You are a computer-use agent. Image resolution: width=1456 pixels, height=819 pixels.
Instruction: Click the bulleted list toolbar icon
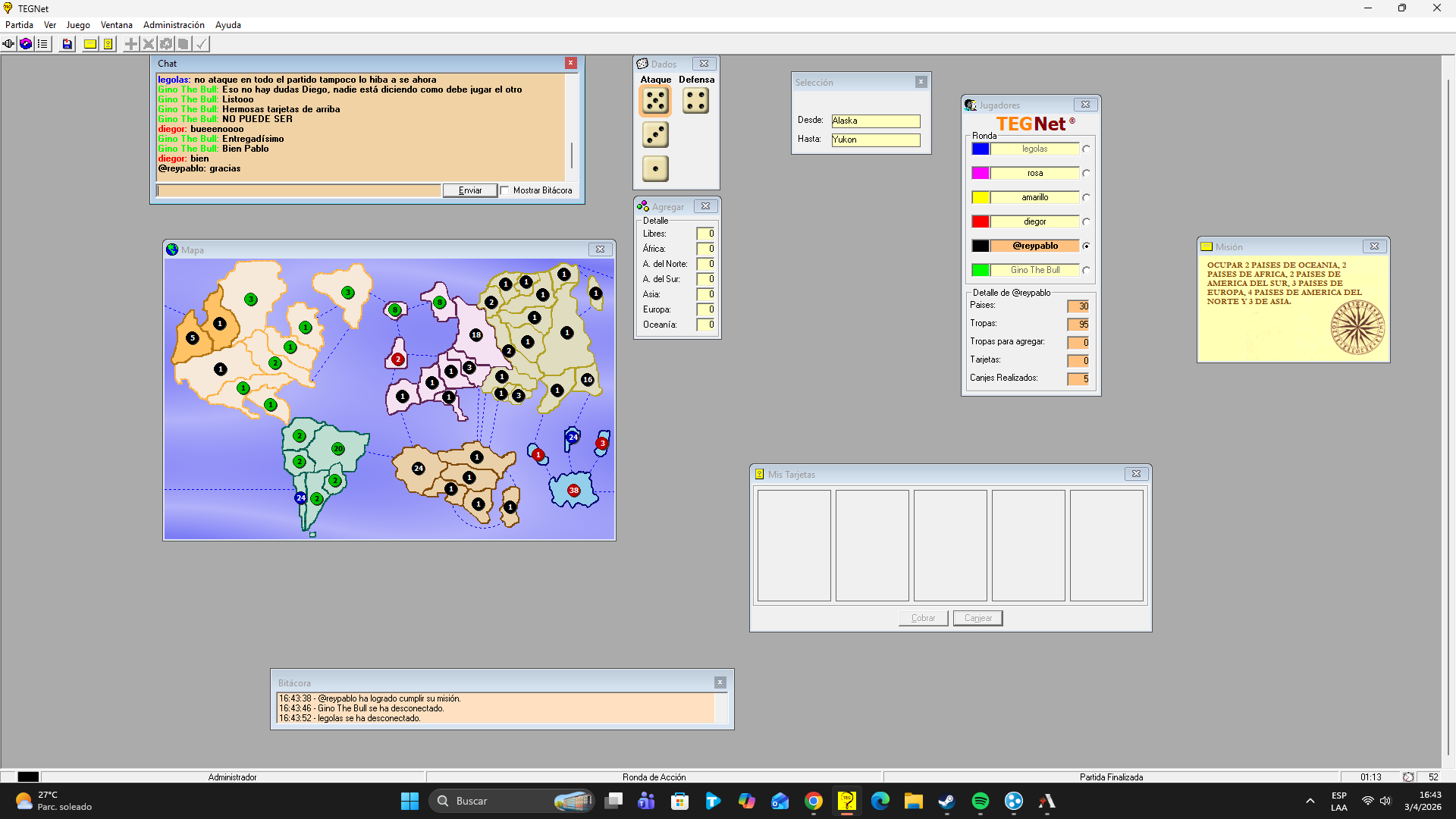pos(43,44)
